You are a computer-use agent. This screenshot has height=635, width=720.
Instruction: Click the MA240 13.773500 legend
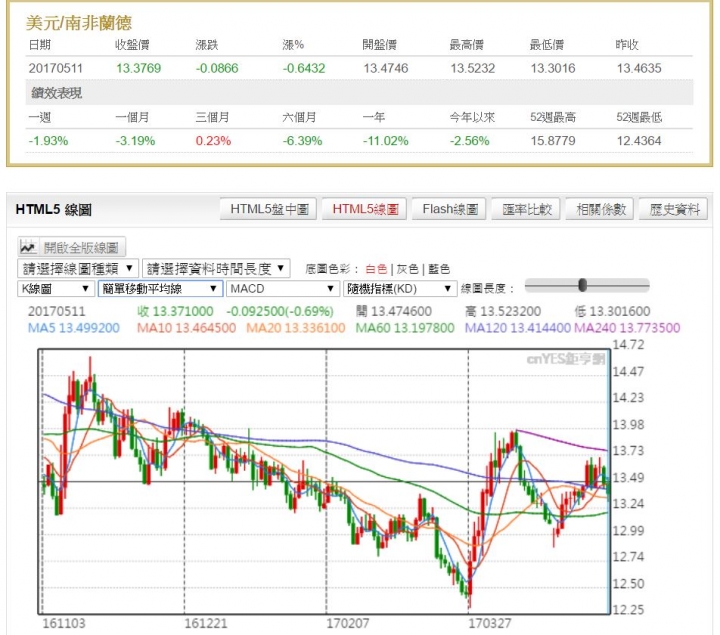click(x=627, y=328)
